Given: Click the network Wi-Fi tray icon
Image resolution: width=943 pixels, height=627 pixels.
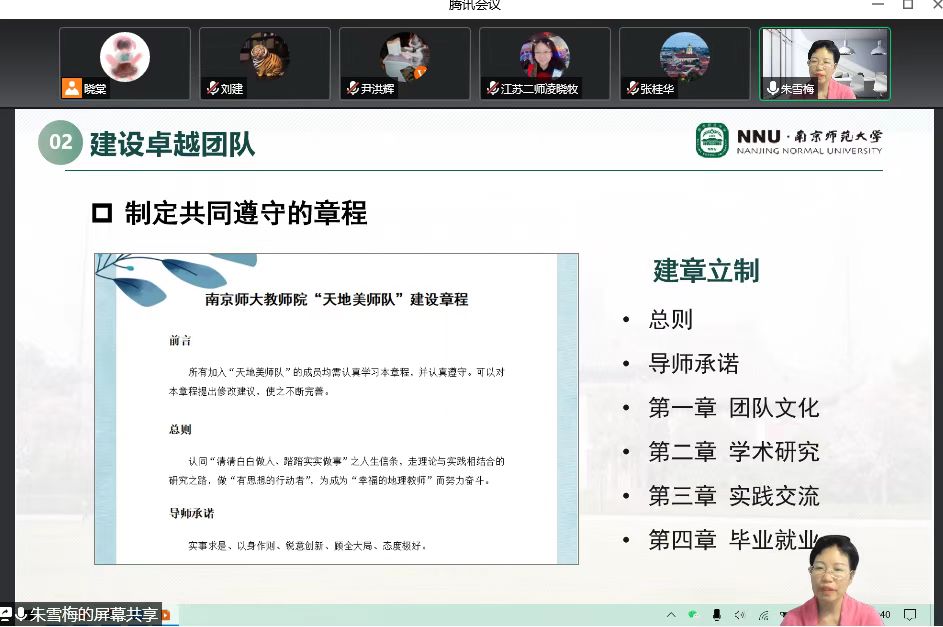Looking at the screenshot, I should (x=763, y=614).
